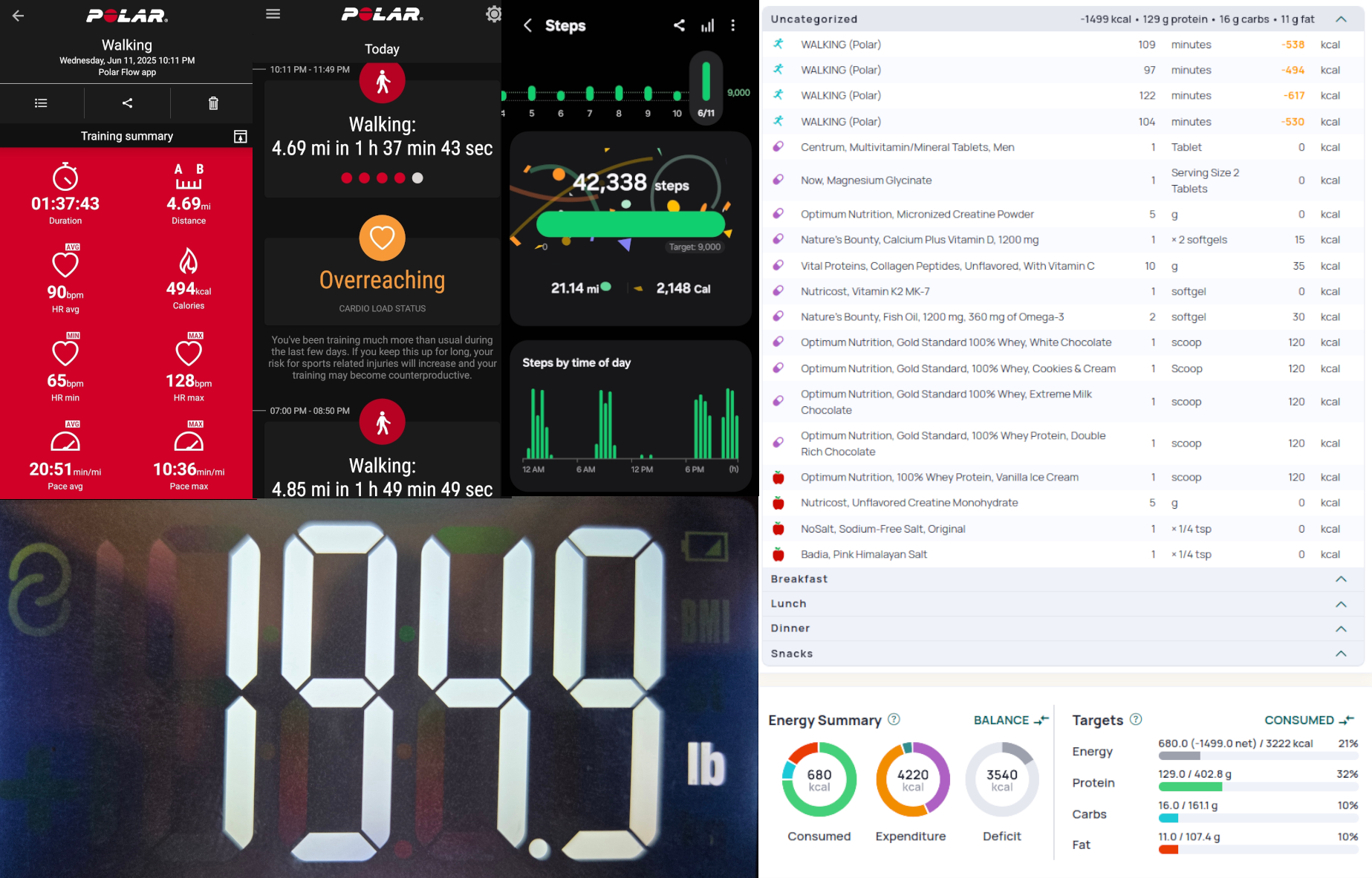Click the Protein target progress bar
This screenshot has width=1372, height=878.
1258,787
